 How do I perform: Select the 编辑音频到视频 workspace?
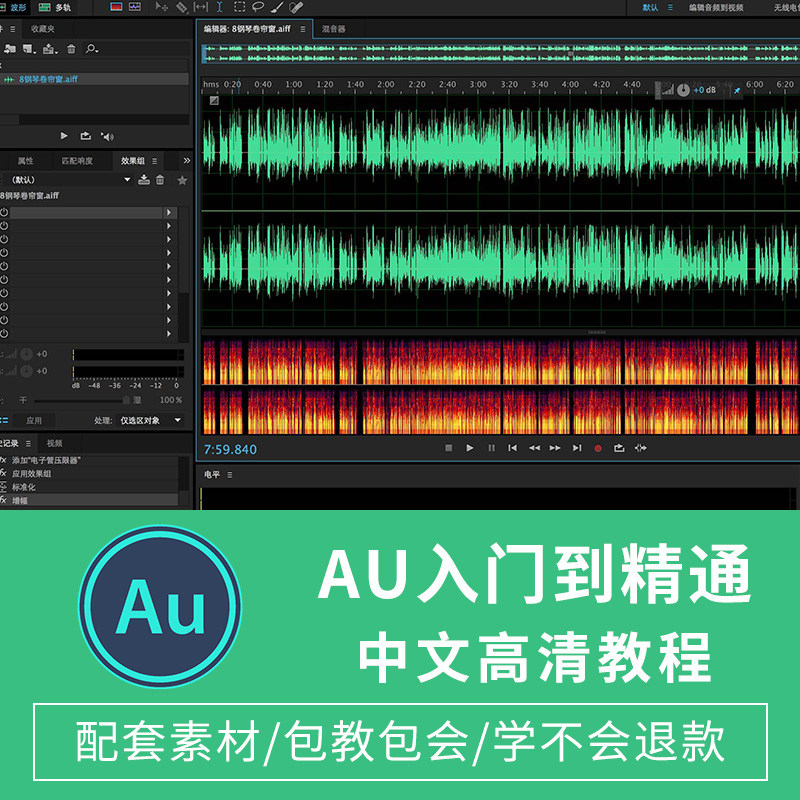coord(716,8)
